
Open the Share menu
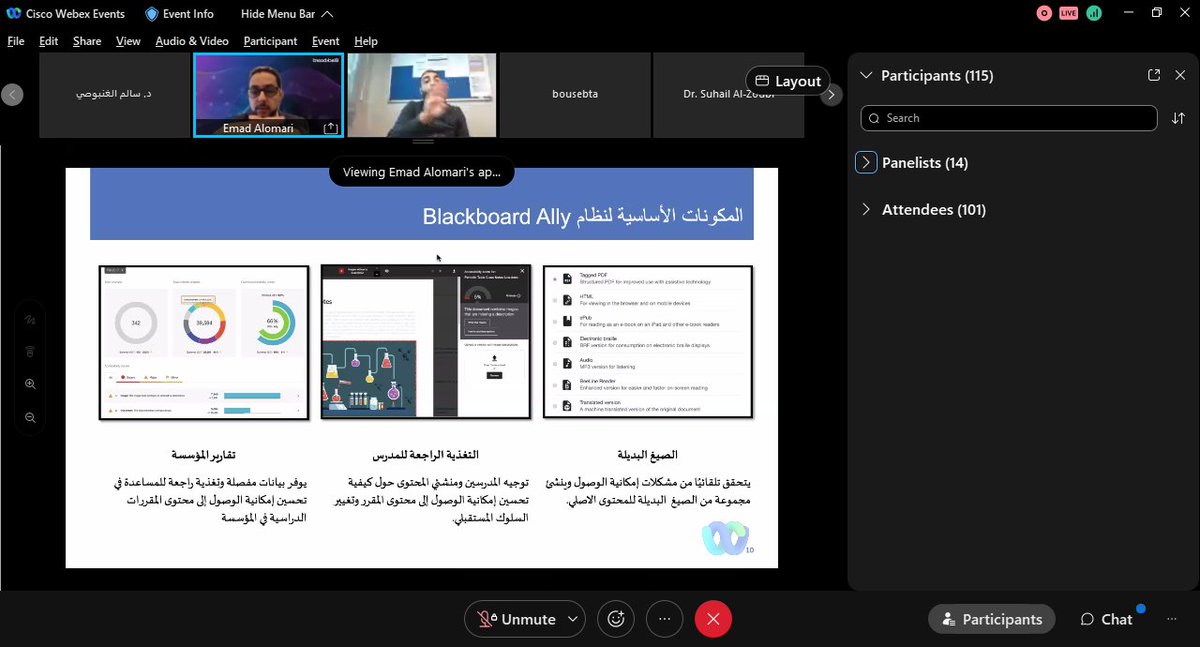click(x=87, y=41)
